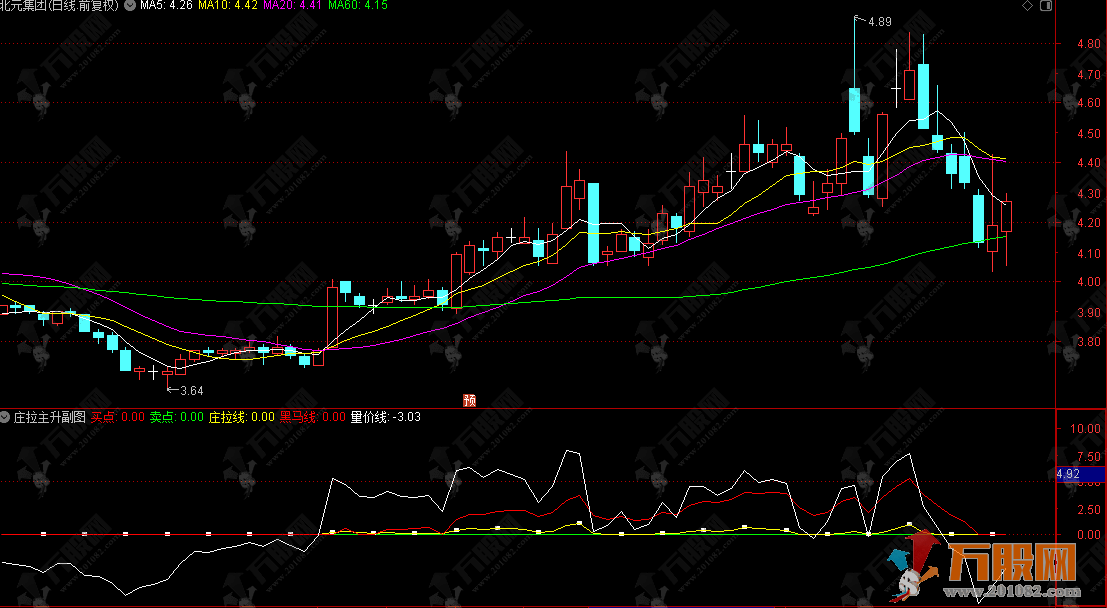The image size is (1107, 608).
Task: Click the 黑马线 indicator label
Action: pos(312,417)
